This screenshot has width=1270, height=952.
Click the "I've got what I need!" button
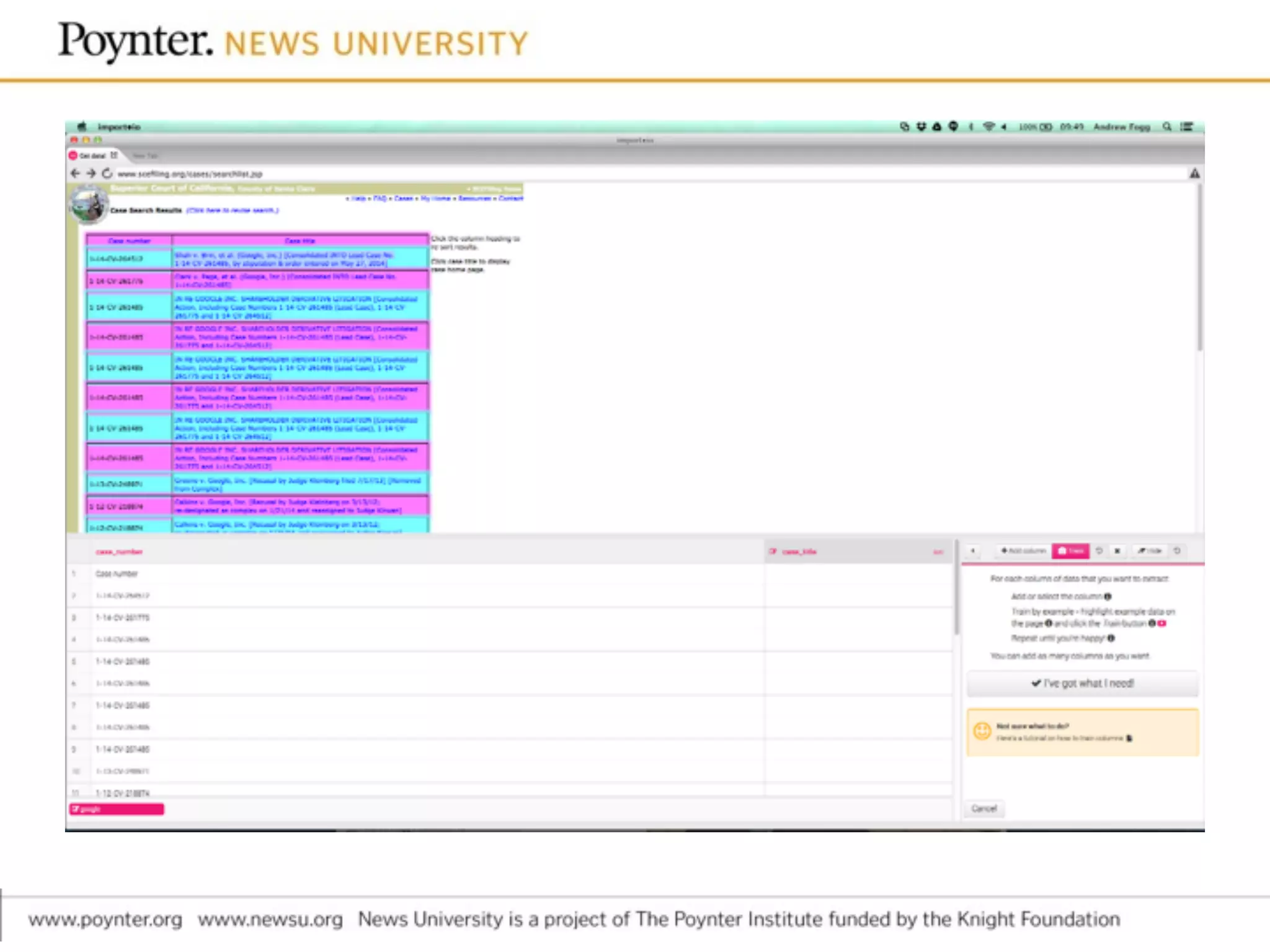[x=1082, y=684]
